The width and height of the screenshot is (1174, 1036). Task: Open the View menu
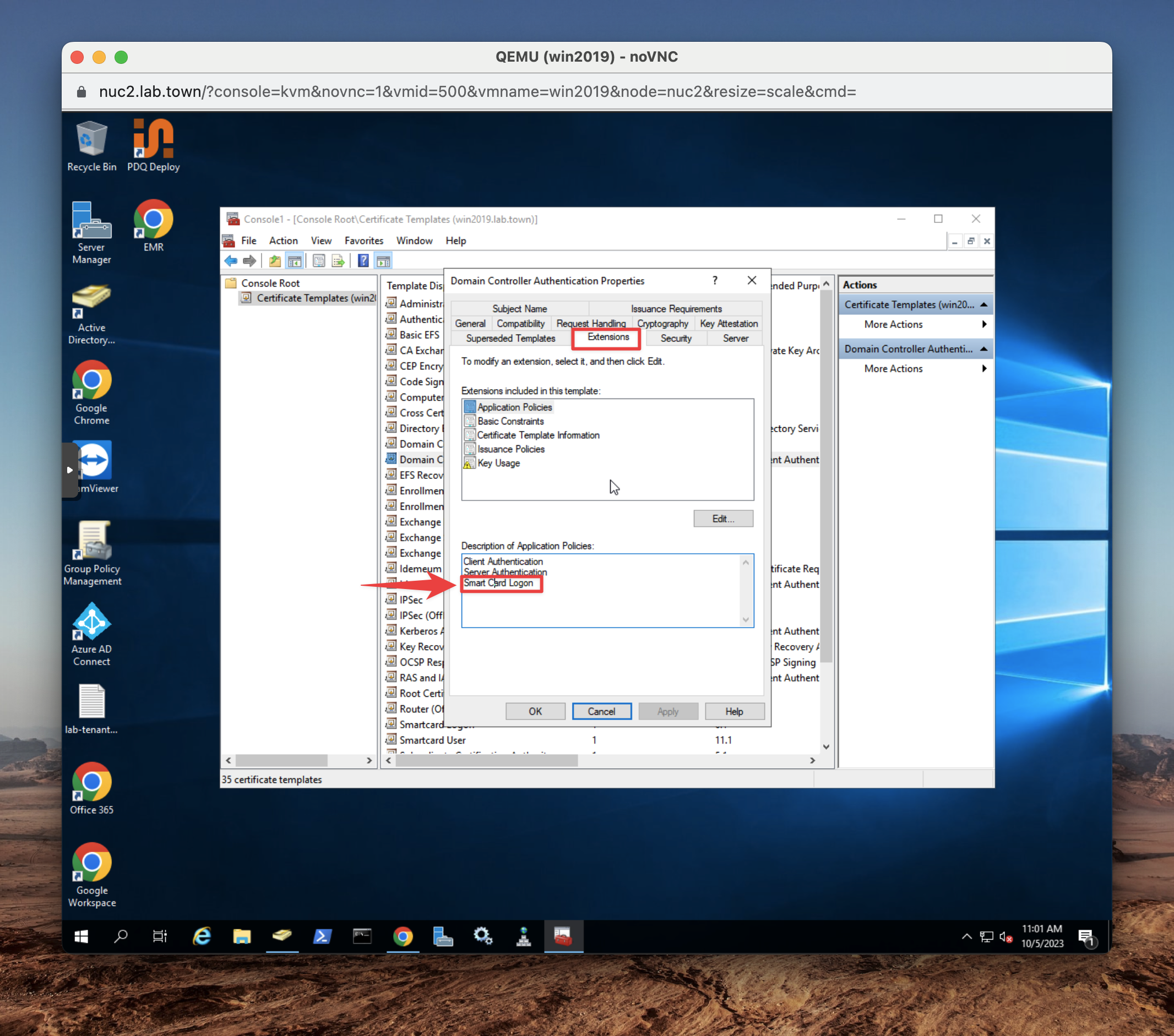pos(321,241)
